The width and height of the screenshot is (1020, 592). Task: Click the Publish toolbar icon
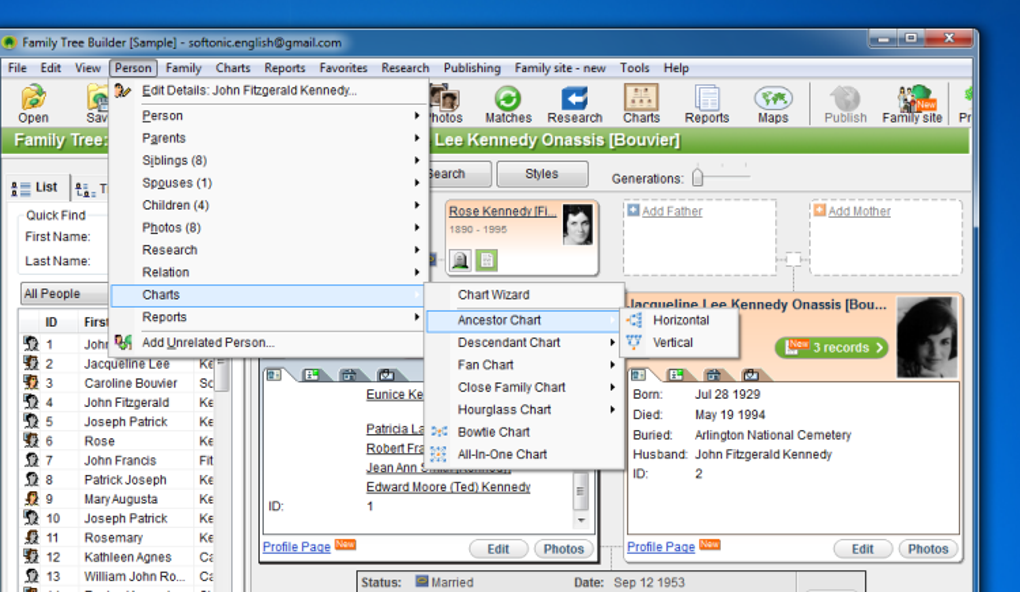point(845,104)
